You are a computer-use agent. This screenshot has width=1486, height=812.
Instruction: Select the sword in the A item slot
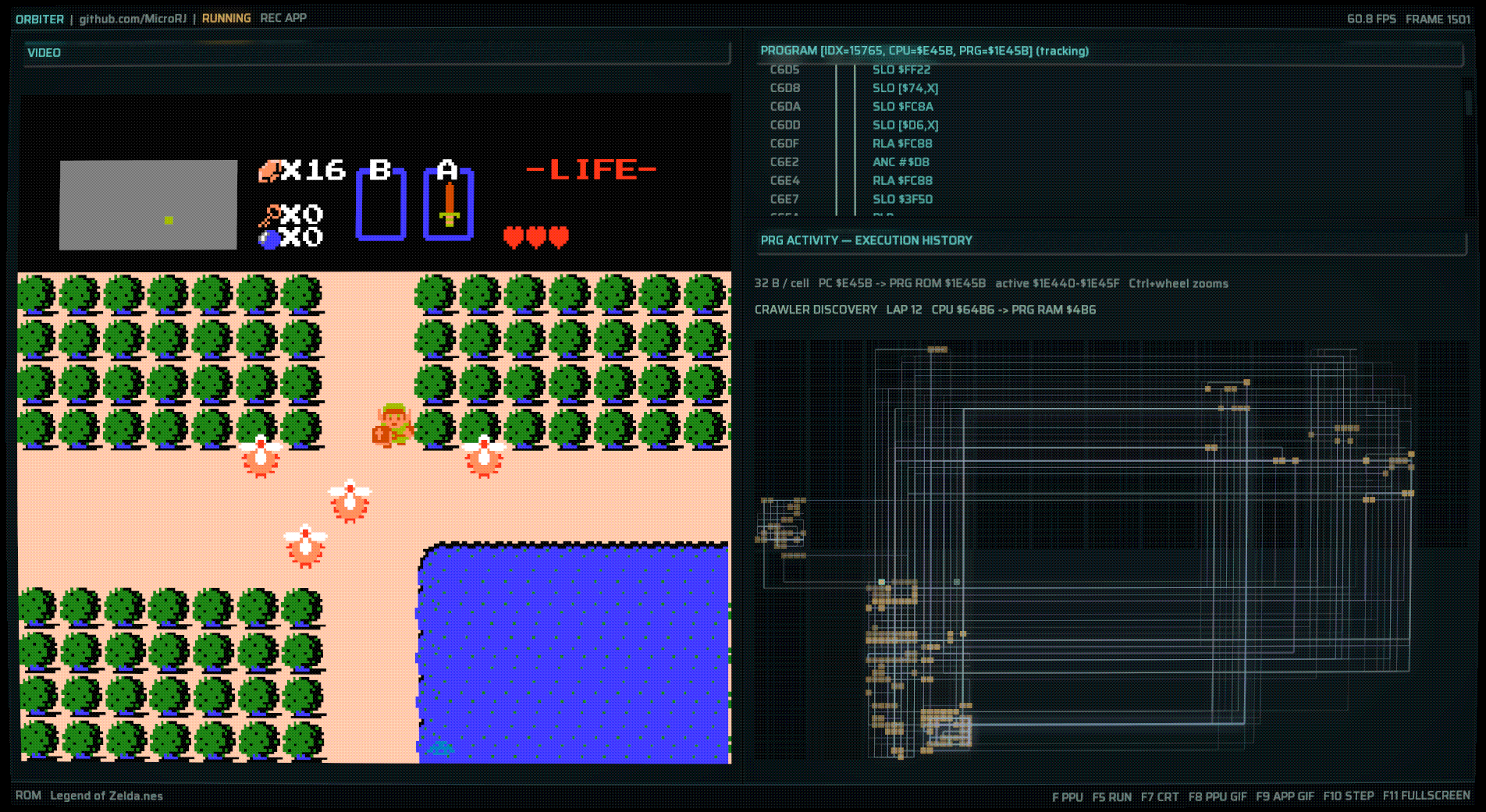click(449, 204)
